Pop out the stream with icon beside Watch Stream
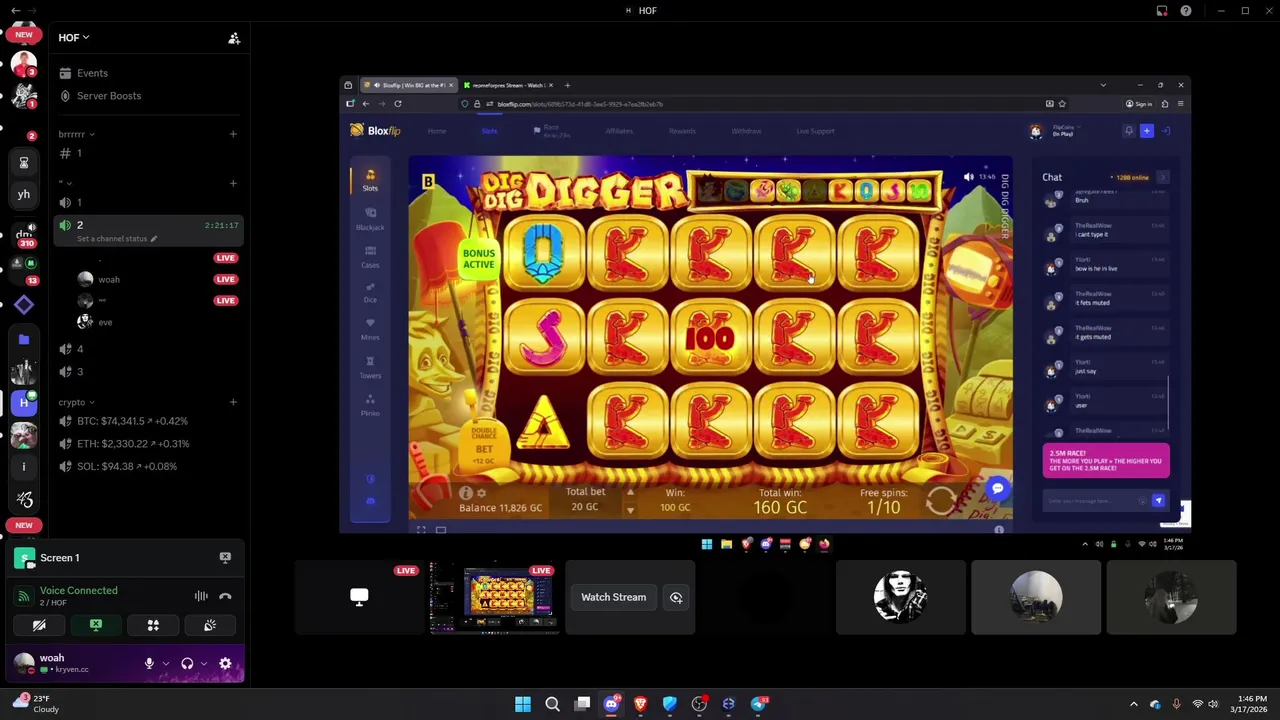Image resolution: width=1280 pixels, height=720 pixels. [x=676, y=597]
